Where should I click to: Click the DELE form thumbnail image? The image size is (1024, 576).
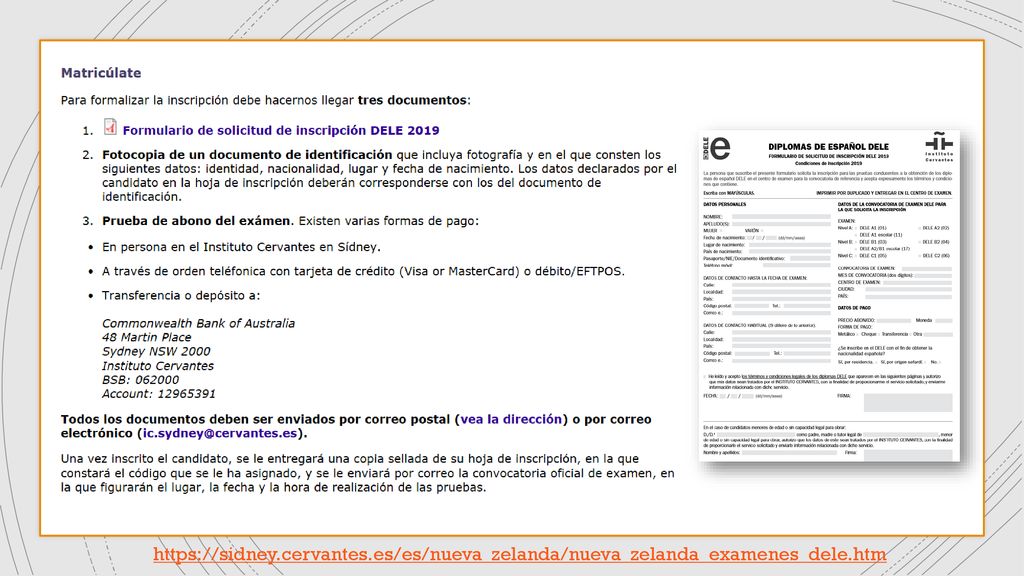[829, 296]
